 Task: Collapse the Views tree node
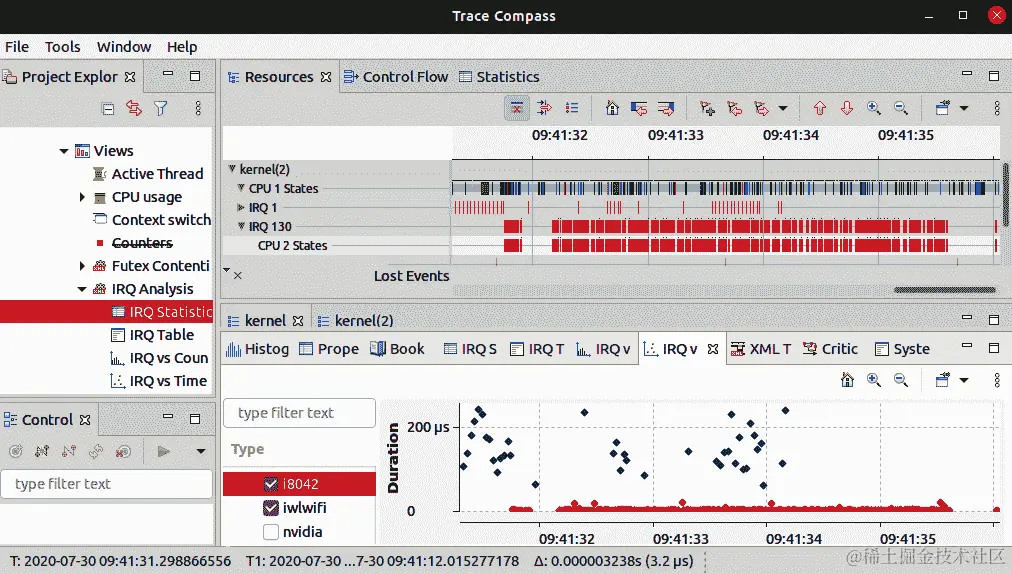click(64, 151)
